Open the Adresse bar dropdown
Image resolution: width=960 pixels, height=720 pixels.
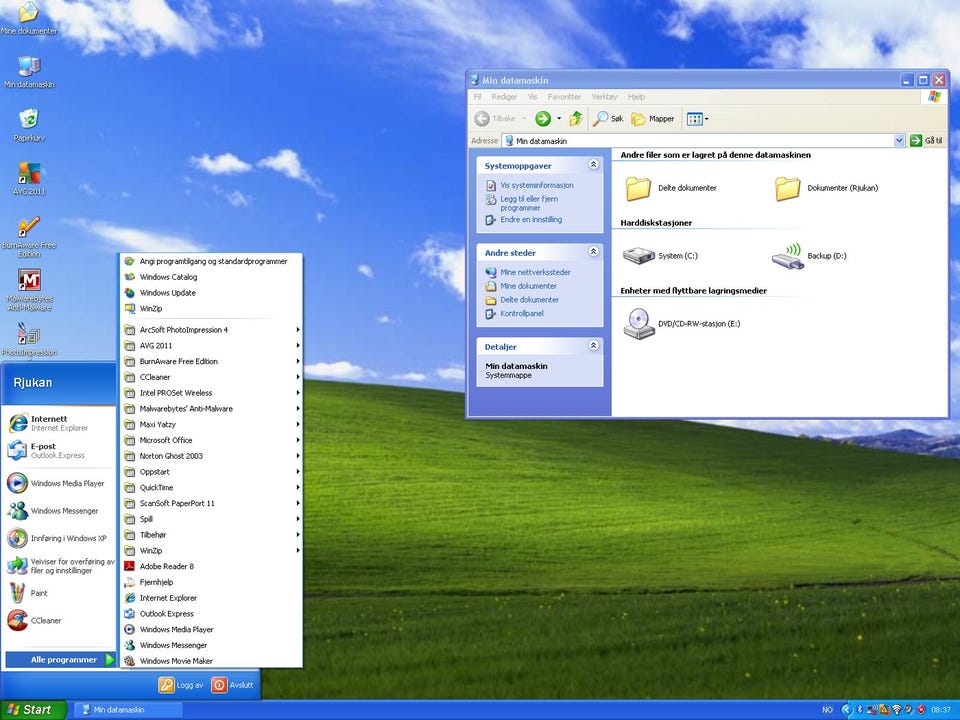pyautogui.click(x=899, y=141)
